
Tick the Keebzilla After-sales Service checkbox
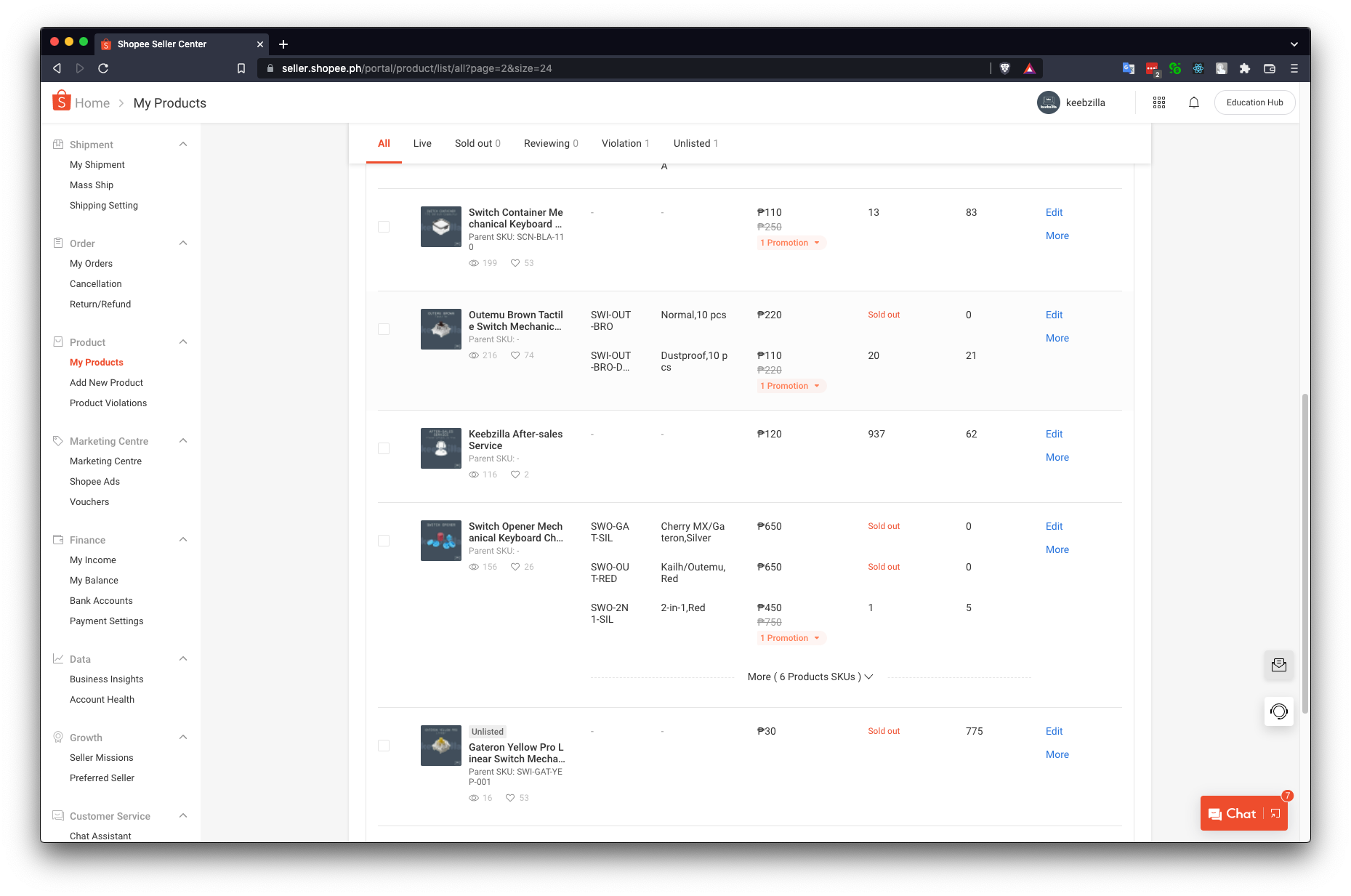coord(384,448)
